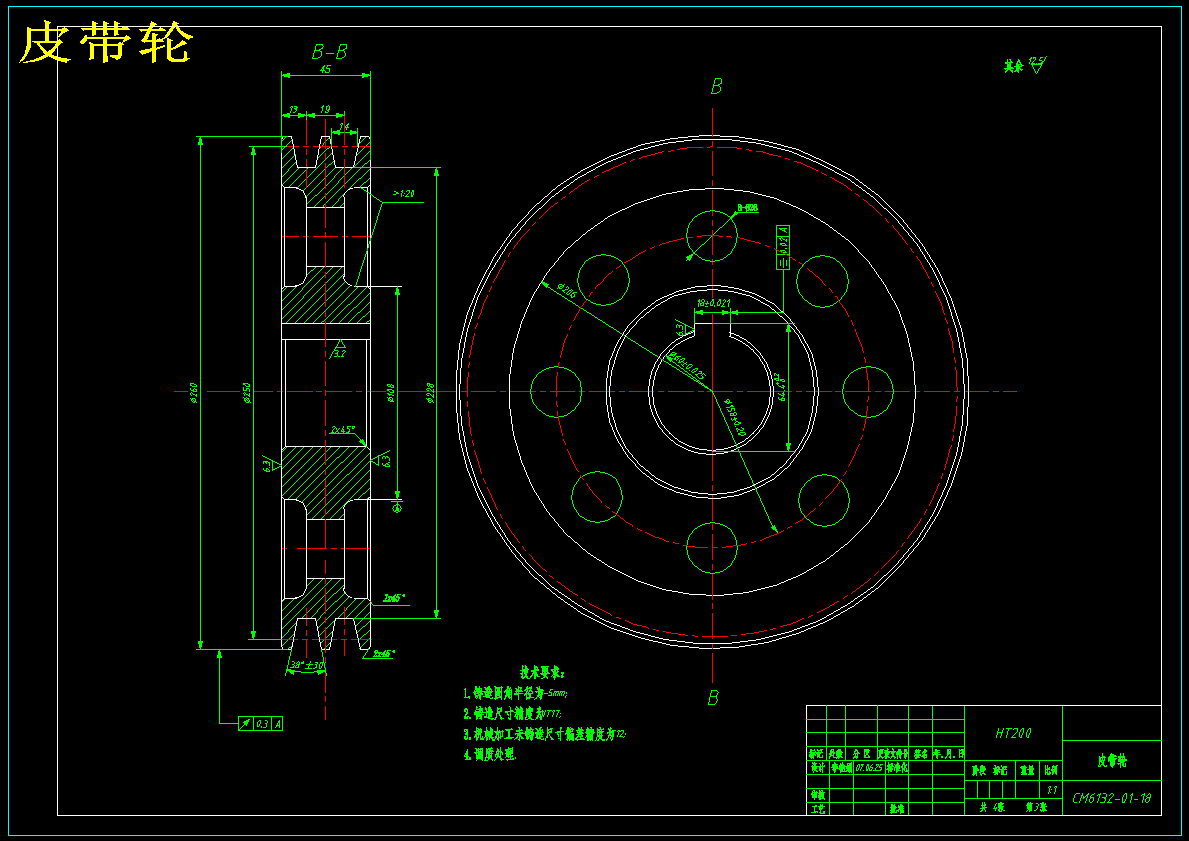Click the 07.06.25 date cell
The height and width of the screenshot is (841, 1189).
pos(869,767)
